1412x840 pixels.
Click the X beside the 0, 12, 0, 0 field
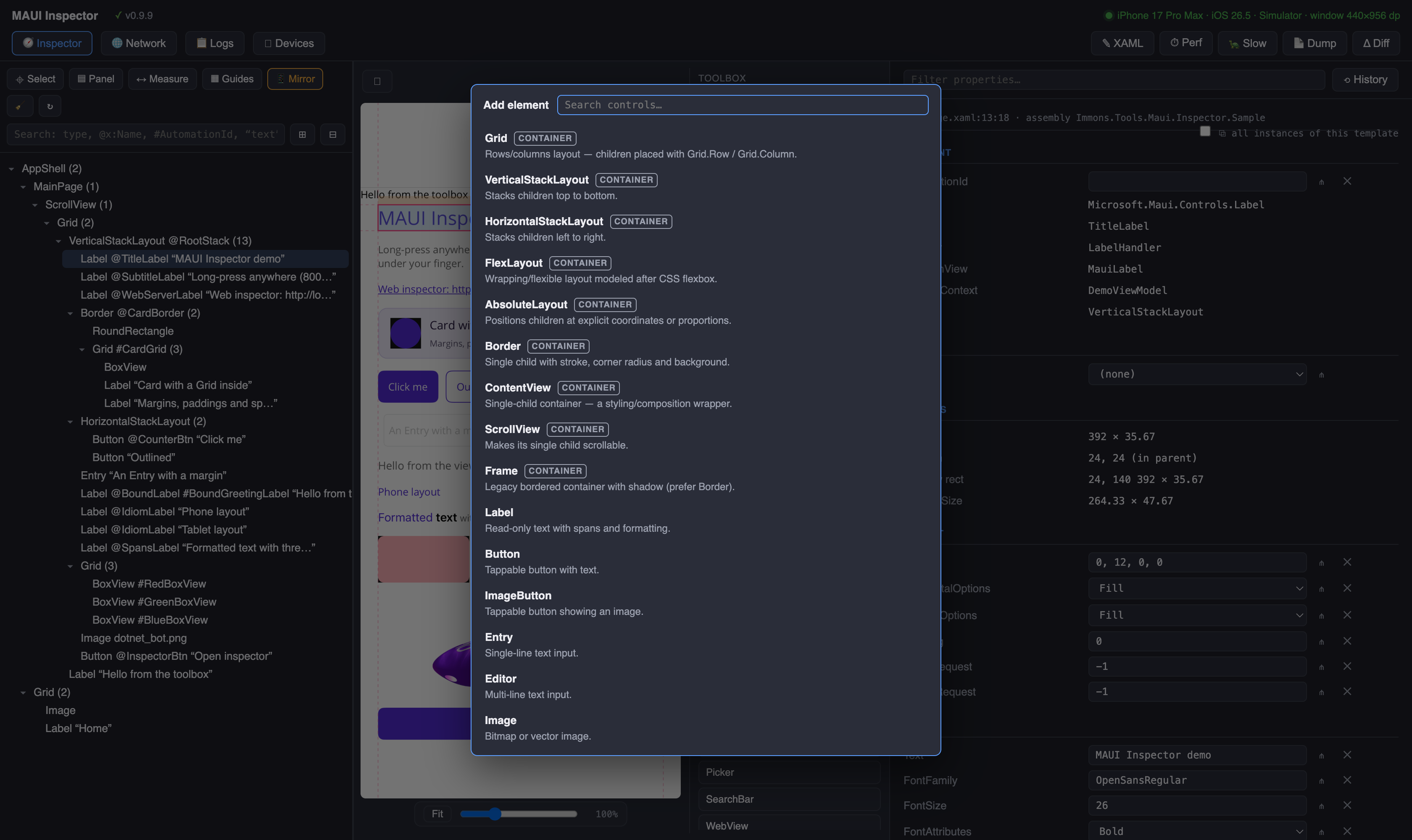point(1347,562)
